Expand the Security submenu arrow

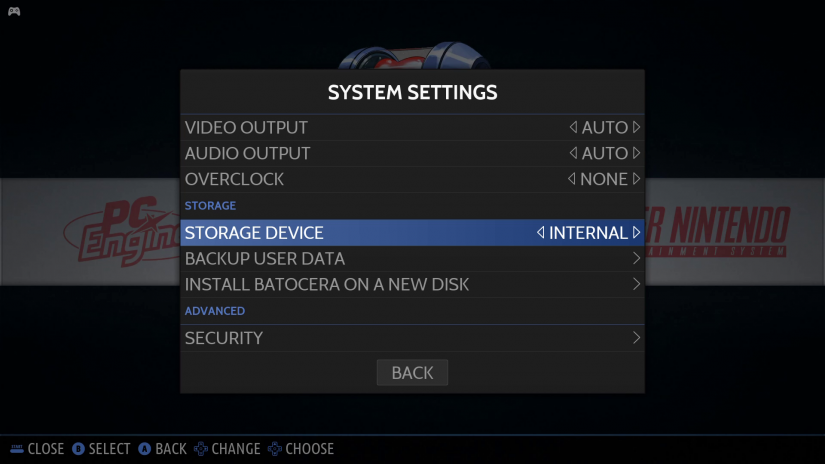pyautogui.click(x=636, y=338)
